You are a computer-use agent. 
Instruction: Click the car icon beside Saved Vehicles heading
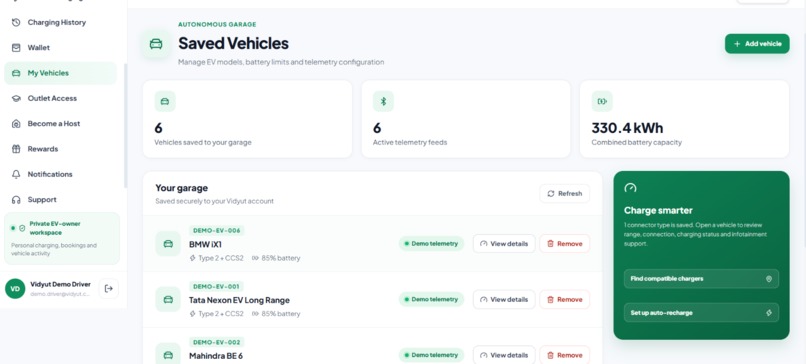[x=156, y=44]
